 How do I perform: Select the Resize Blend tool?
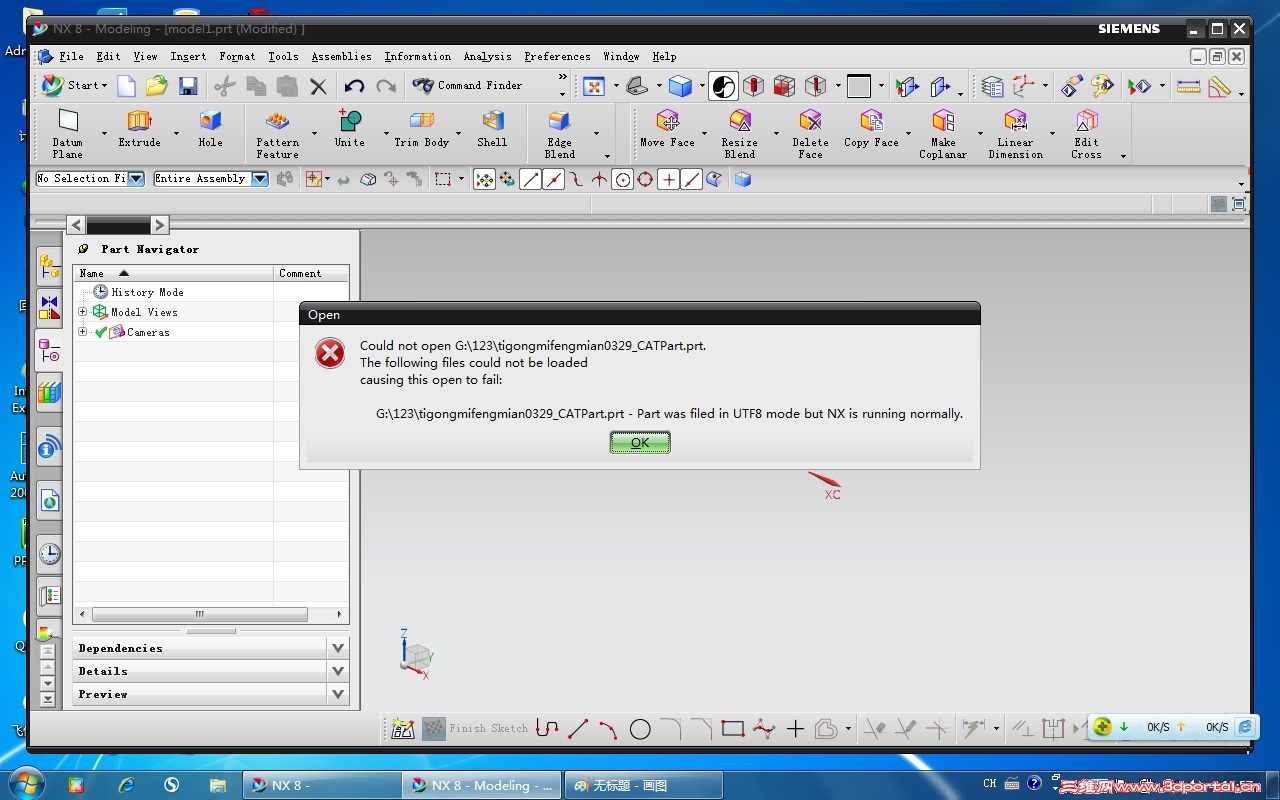740,134
